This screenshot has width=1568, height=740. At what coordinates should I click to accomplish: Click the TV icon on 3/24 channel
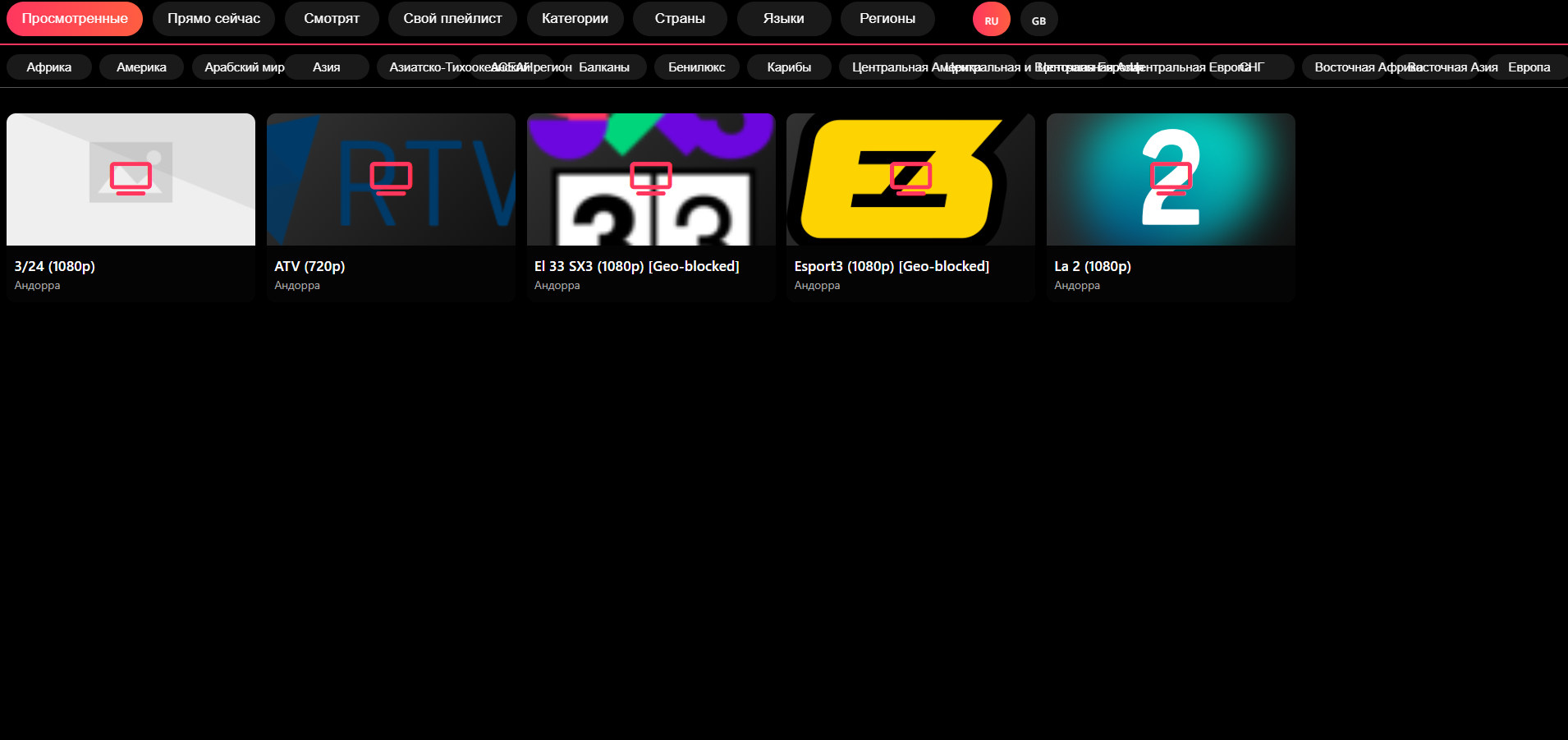point(131,178)
